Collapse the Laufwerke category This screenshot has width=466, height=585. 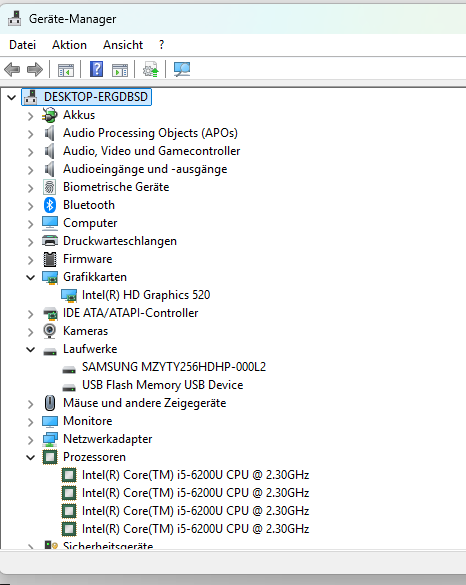pos(31,349)
